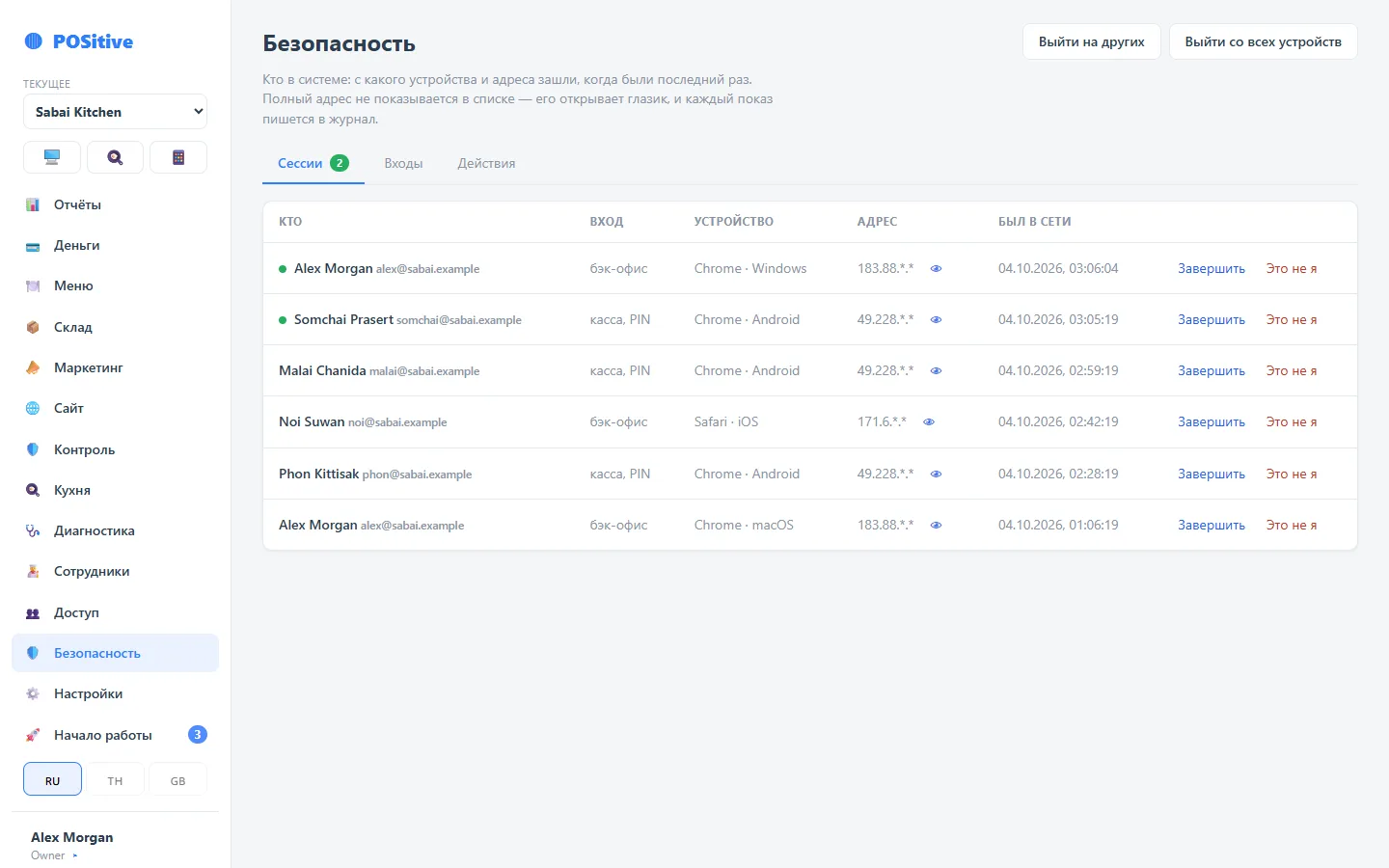
Task: Reveal address for Alex Morgan macOS session
Action: click(x=936, y=526)
